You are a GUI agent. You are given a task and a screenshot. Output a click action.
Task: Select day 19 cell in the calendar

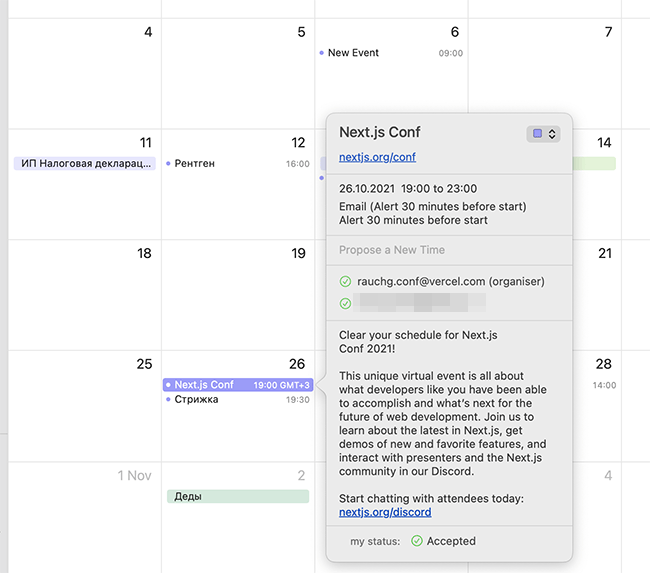click(238, 295)
